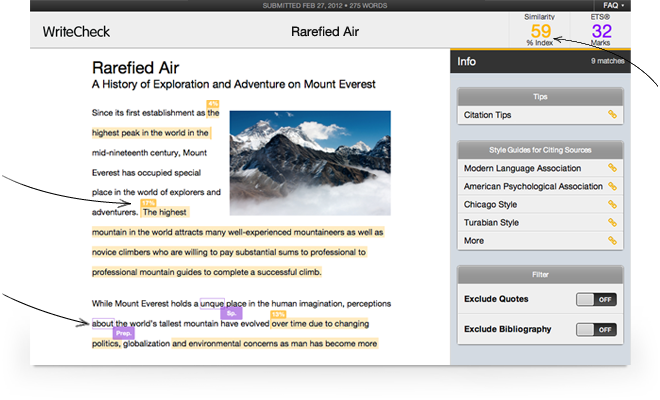Open the Turabian Style guide
This screenshot has height=400, width=660.
540,223
